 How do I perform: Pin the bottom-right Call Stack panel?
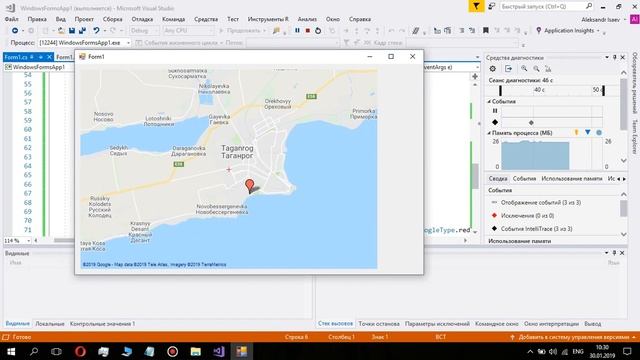coord(614,253)
